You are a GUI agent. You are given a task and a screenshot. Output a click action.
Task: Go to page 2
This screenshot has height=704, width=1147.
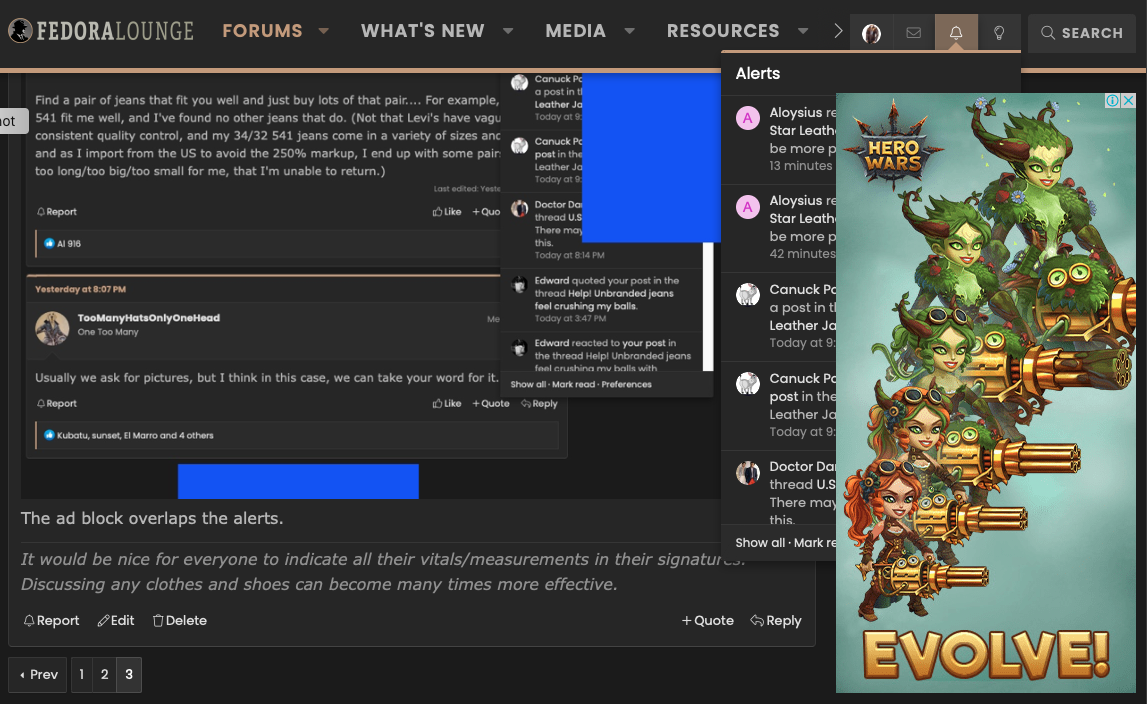pyautogui.click(x=105, y=674)
